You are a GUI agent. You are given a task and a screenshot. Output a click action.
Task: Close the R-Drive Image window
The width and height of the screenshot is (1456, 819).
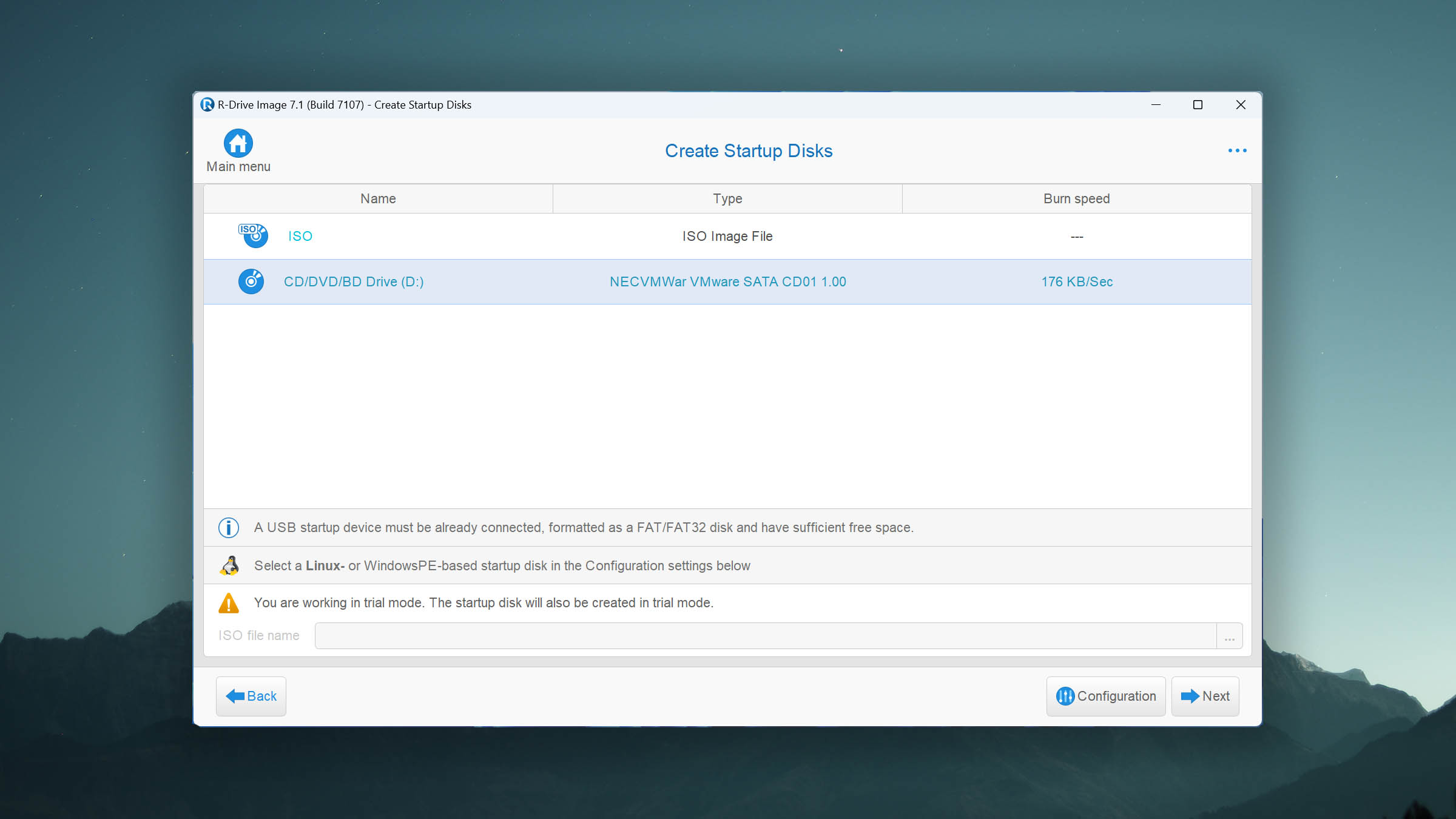[1241, 105]
